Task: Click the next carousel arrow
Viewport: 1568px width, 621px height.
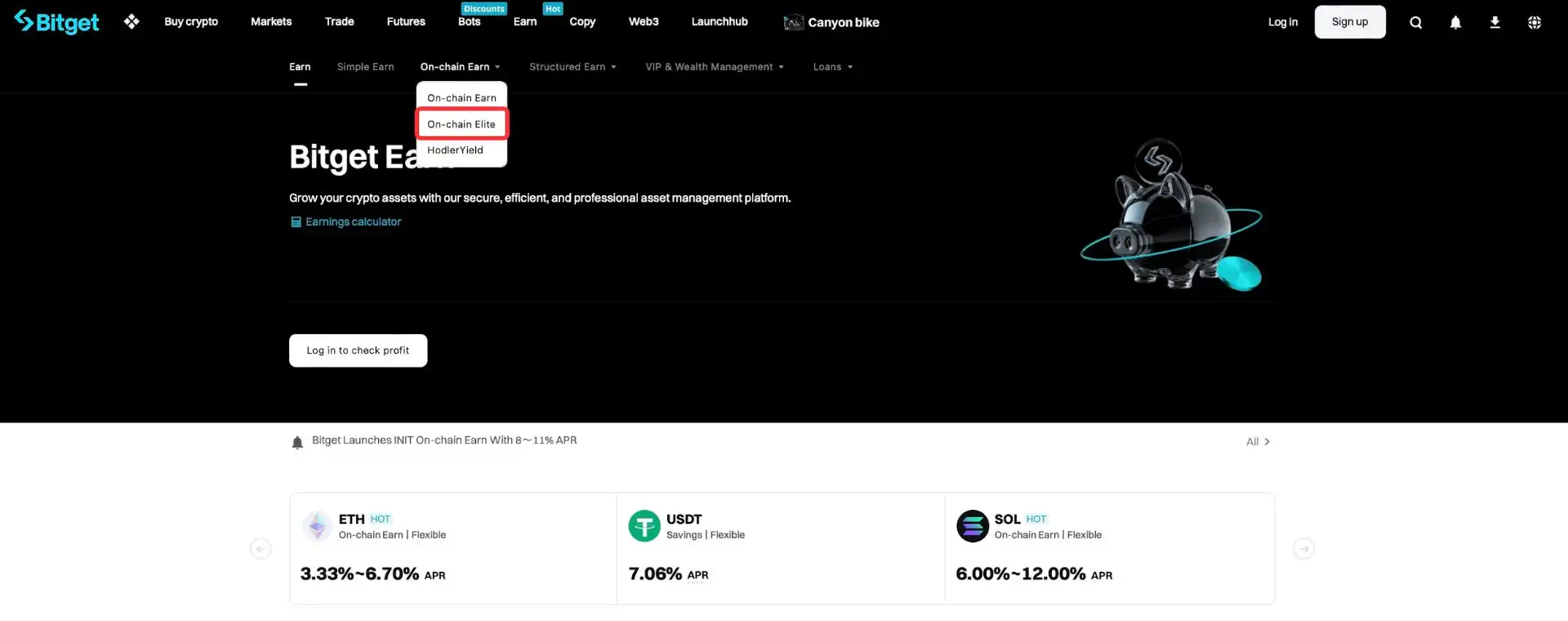Action: (x=1303, y=548)
